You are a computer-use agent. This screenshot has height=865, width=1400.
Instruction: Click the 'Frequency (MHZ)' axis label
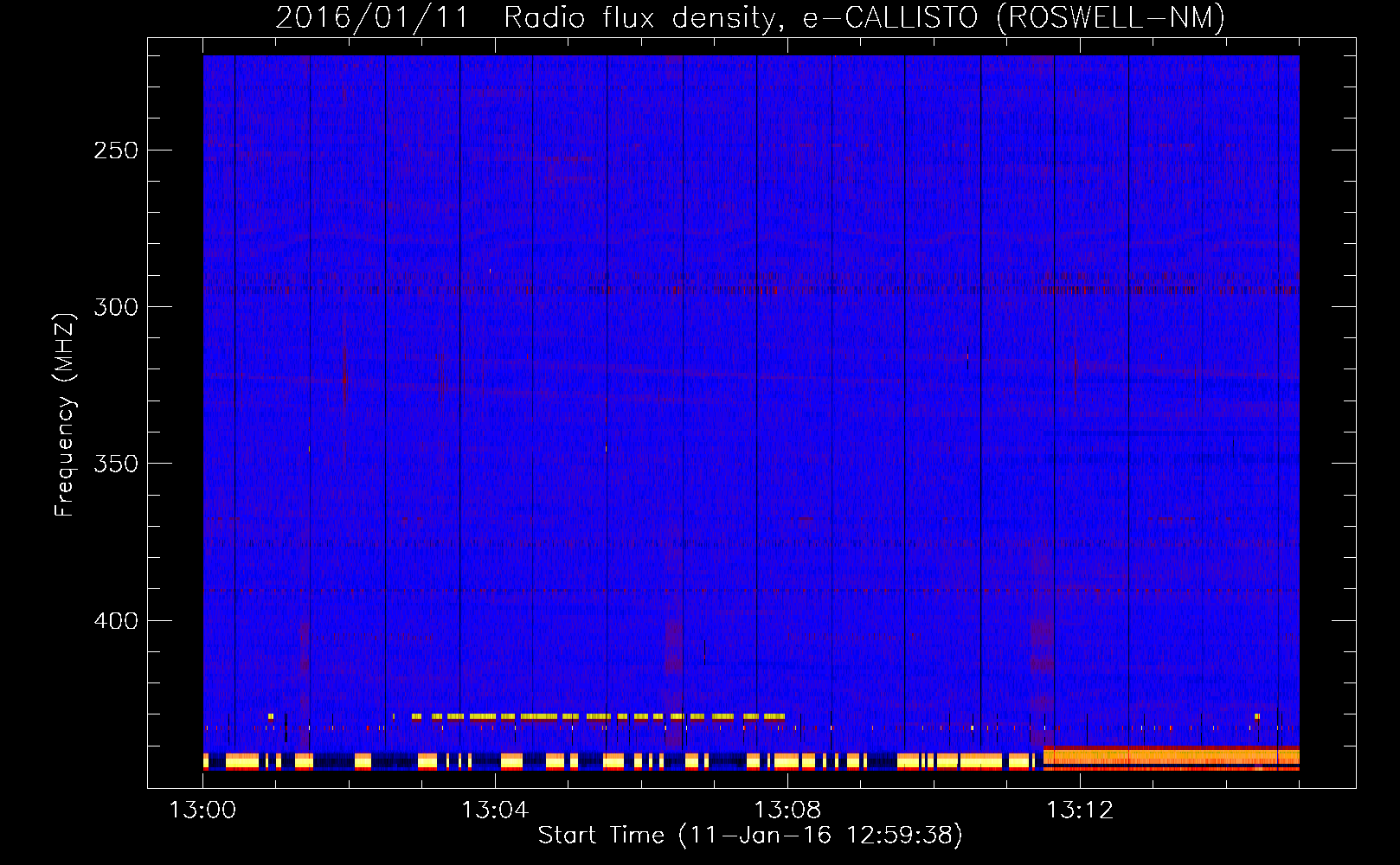pos(65,415)
